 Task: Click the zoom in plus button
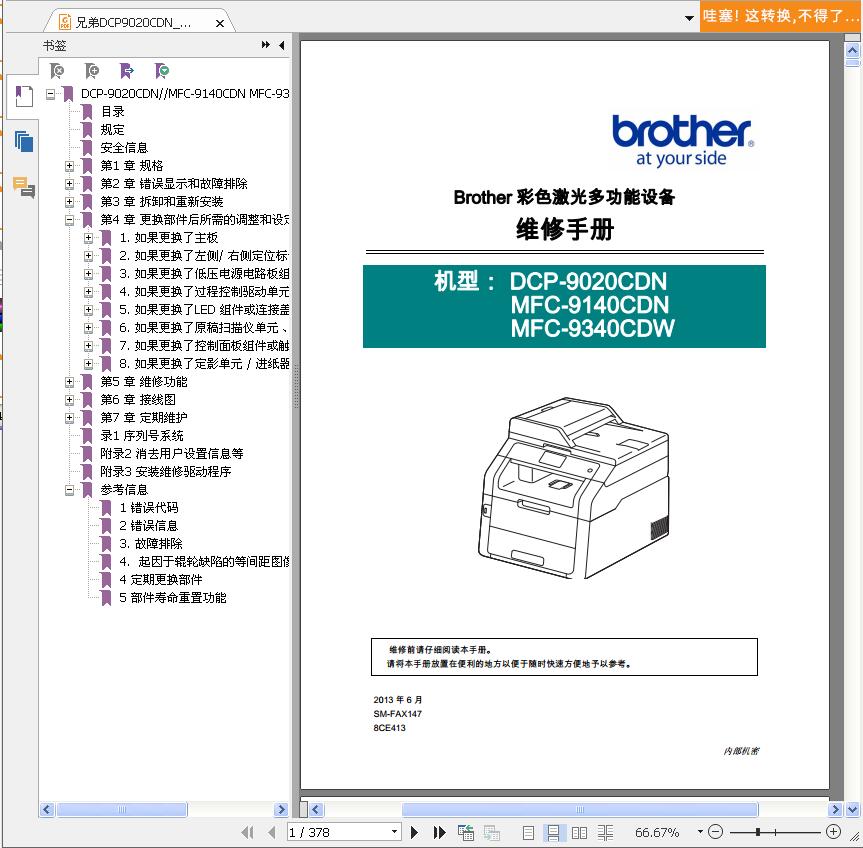click(833, 831)
